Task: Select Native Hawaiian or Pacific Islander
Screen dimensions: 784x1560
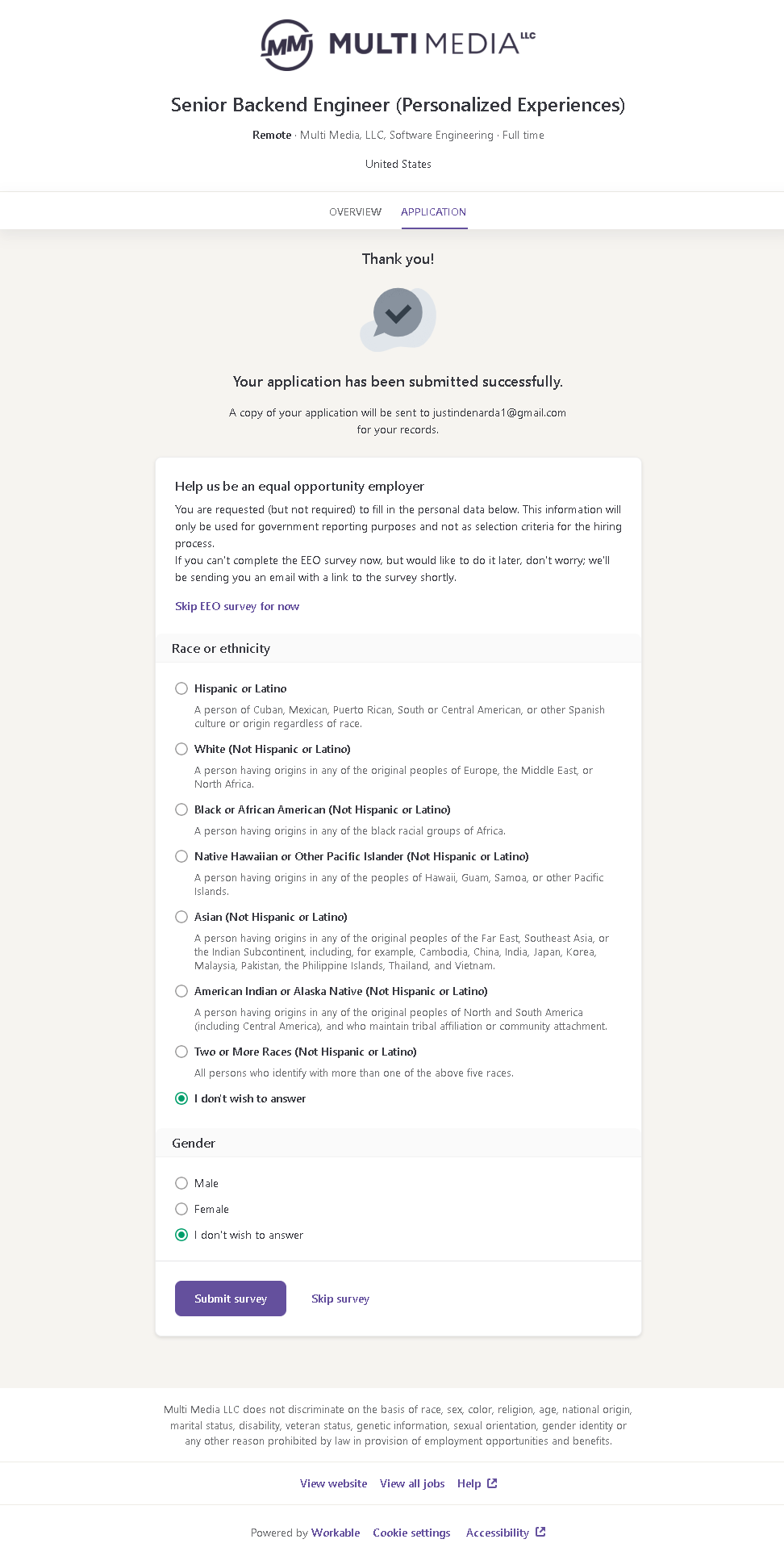Action: coord(181,856)
